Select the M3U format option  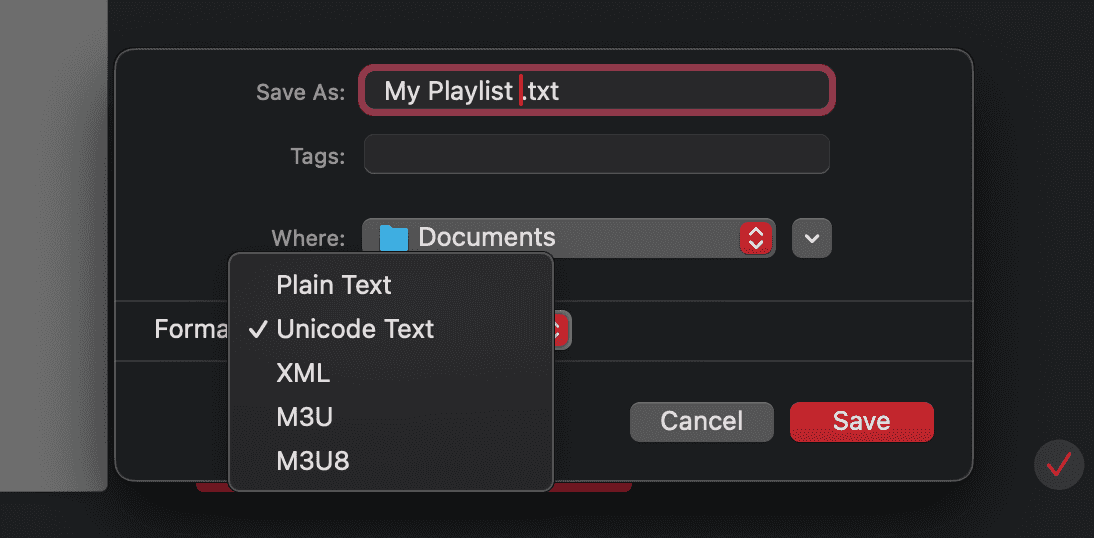(x=305, y=417)
